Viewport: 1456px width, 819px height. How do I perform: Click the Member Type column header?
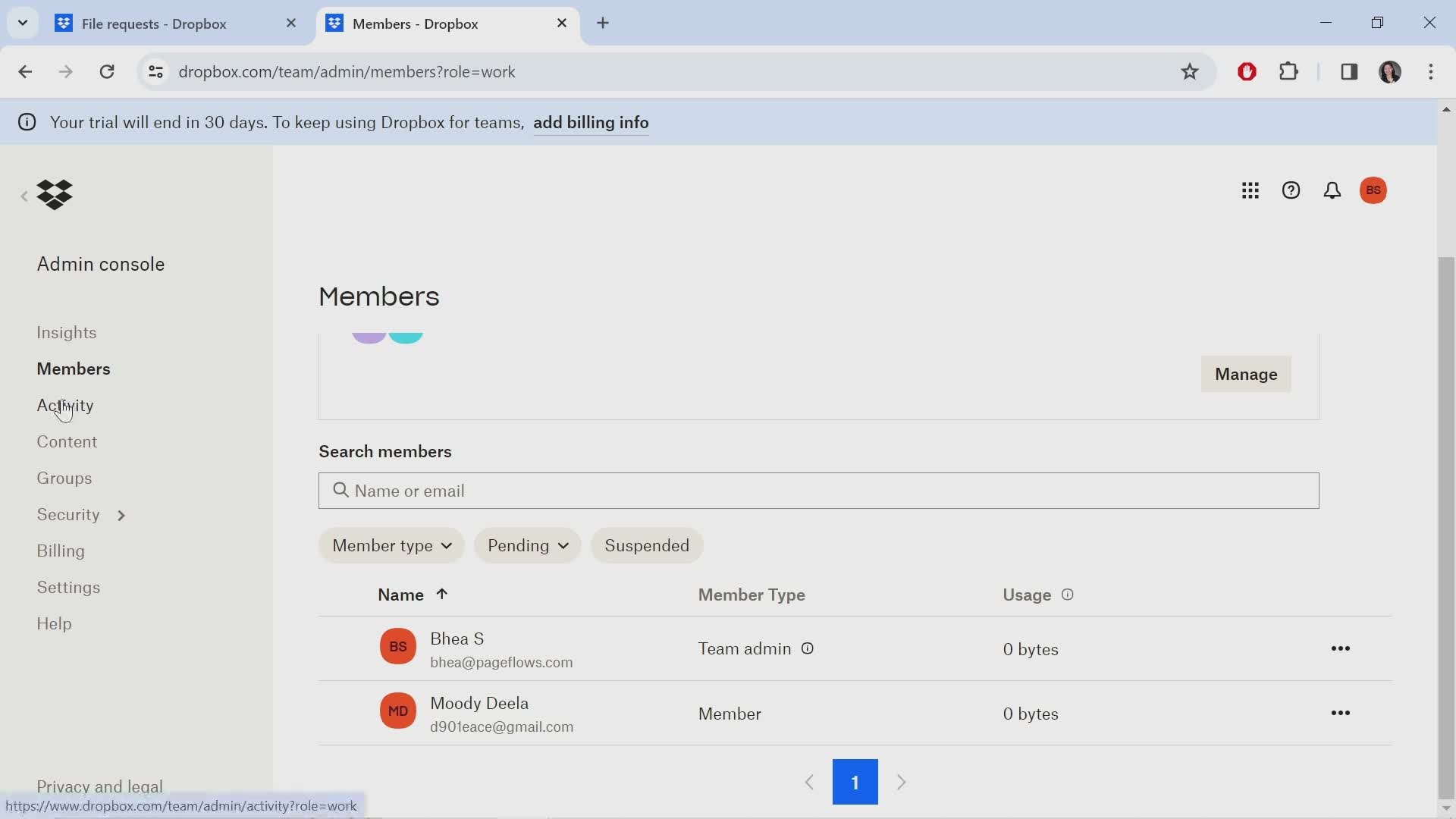pos(752,595)
